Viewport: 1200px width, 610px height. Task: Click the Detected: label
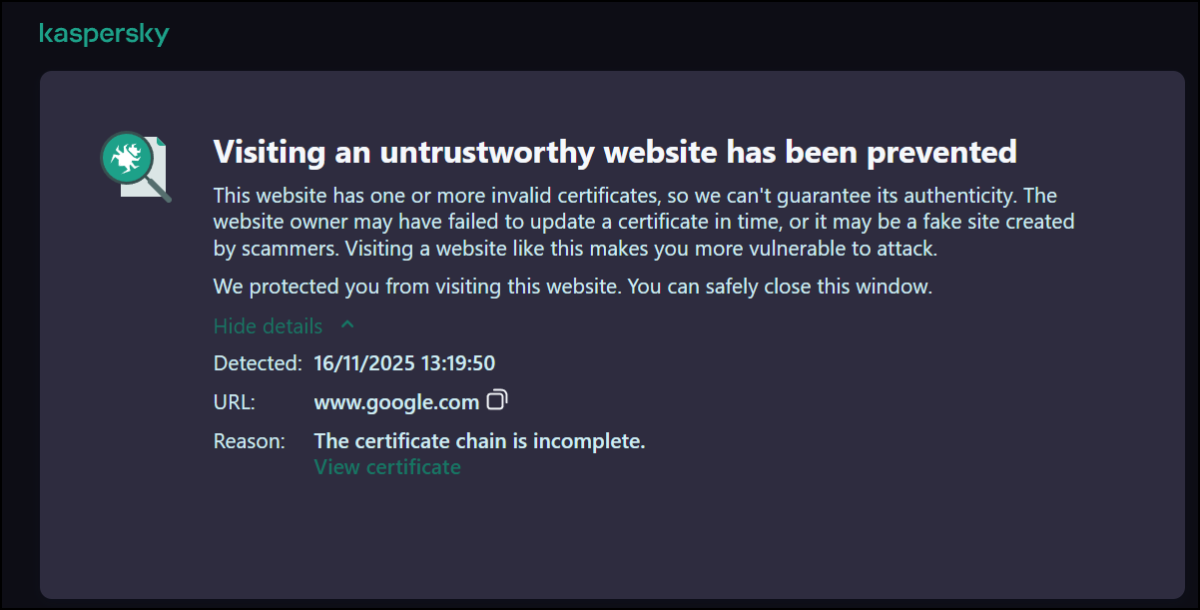click(257, 363)
